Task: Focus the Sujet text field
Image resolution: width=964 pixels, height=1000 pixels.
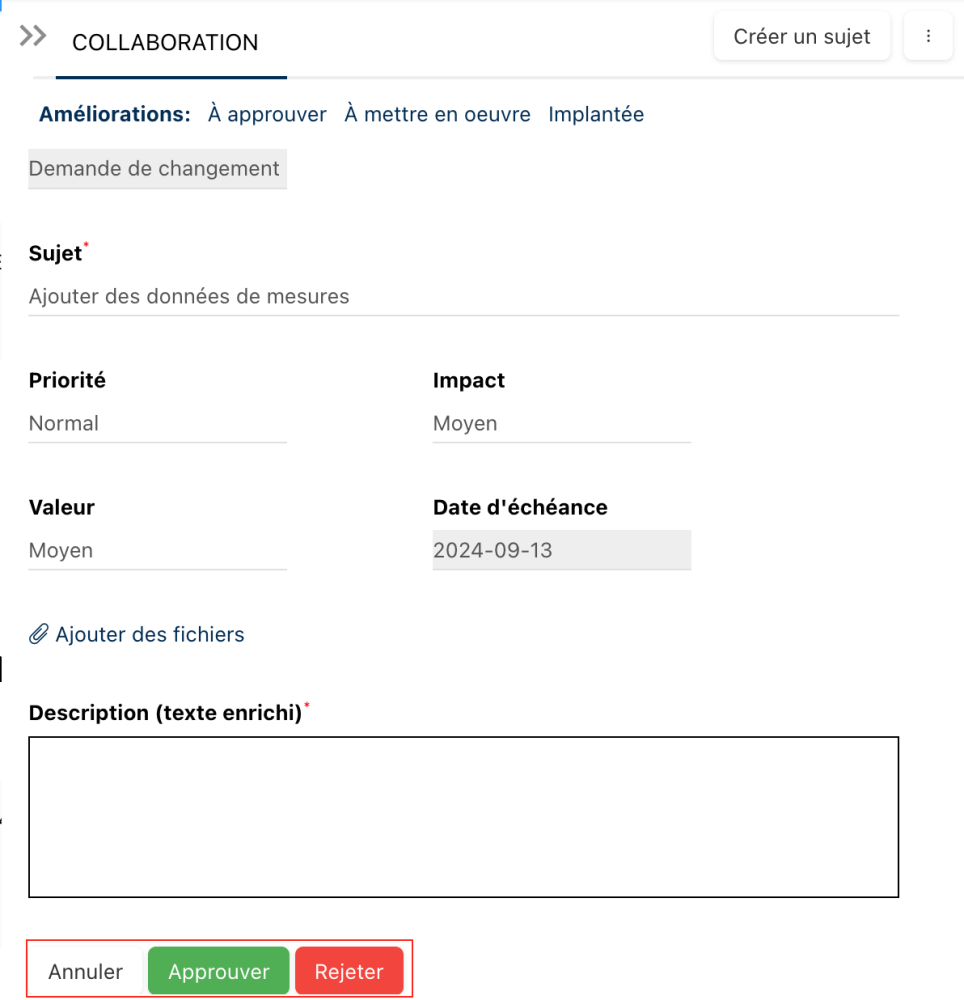Action: click(x=463, y=297)
